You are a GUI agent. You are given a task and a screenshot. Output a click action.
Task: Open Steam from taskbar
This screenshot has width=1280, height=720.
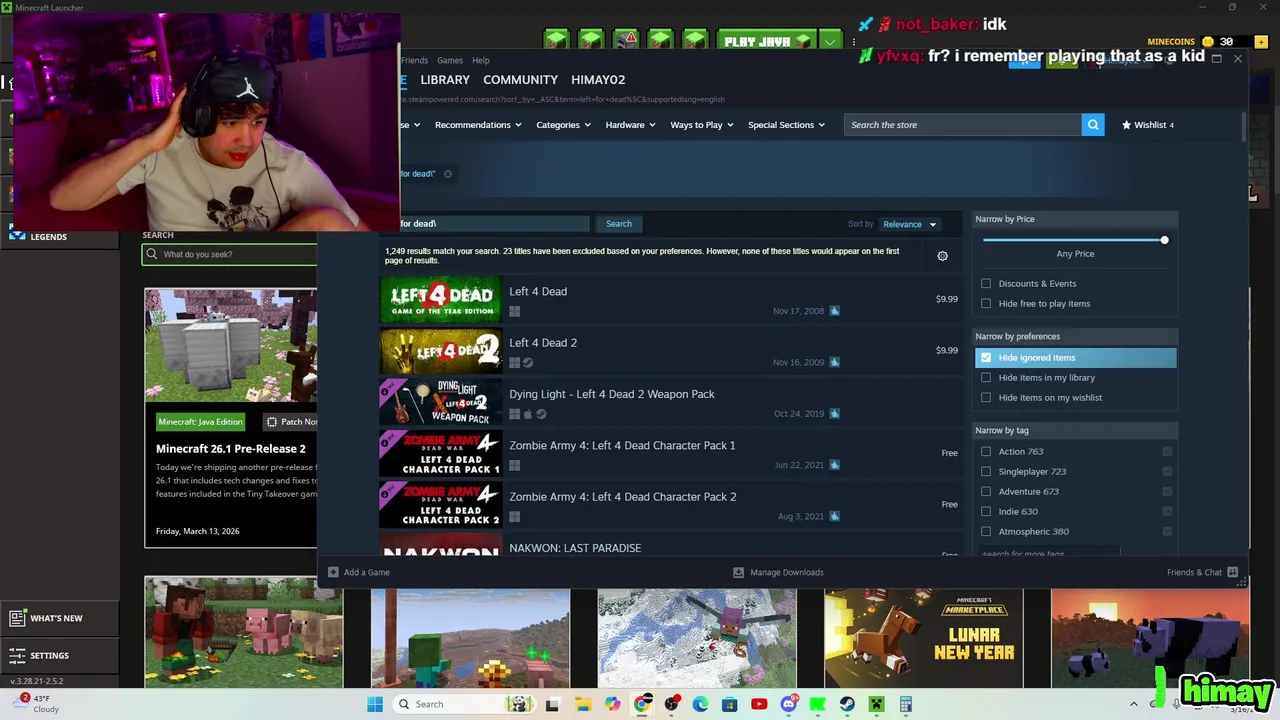coord(847,704)
